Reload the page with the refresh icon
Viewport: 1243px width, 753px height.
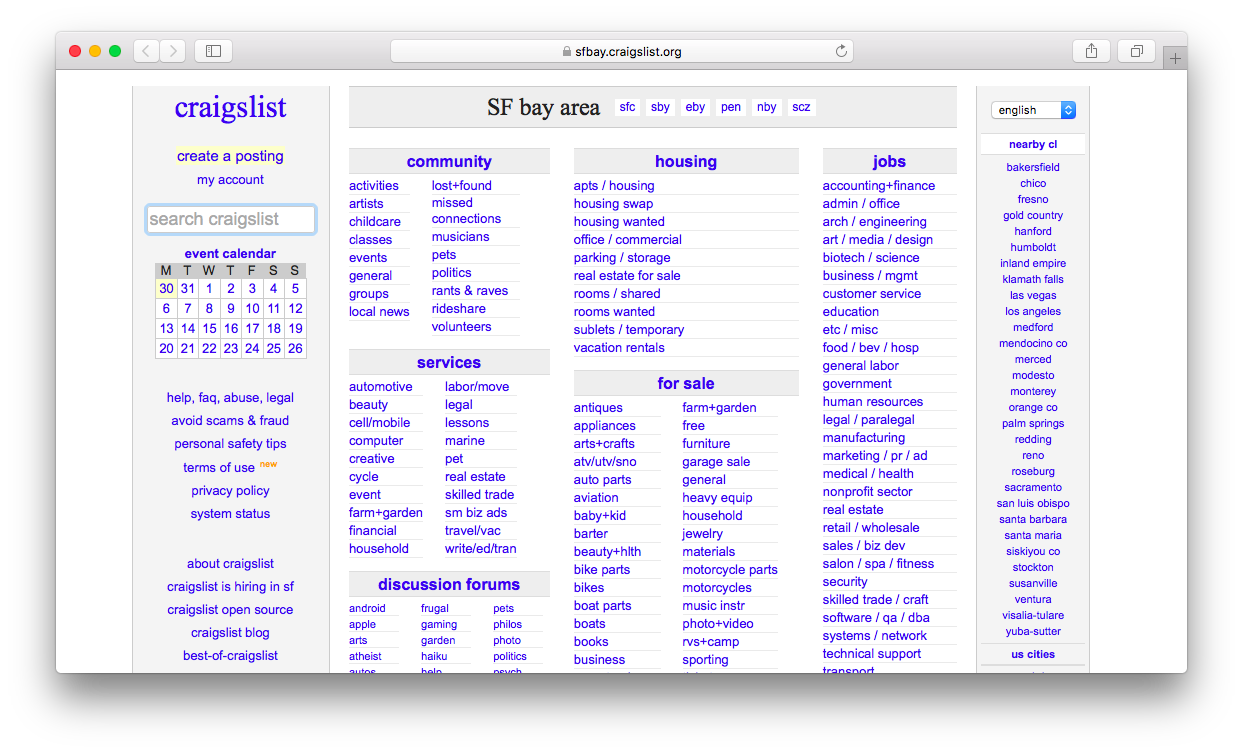(841, 51)
